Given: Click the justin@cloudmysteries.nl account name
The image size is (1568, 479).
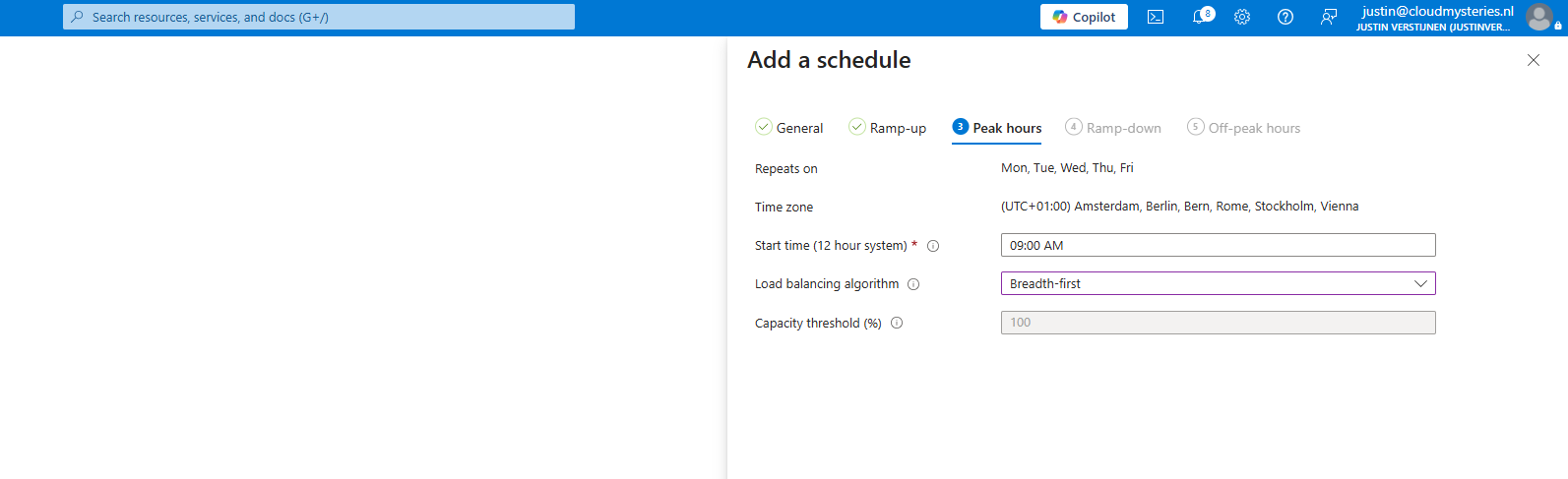Looking at the screenshot, I should tap(1437, 11).
